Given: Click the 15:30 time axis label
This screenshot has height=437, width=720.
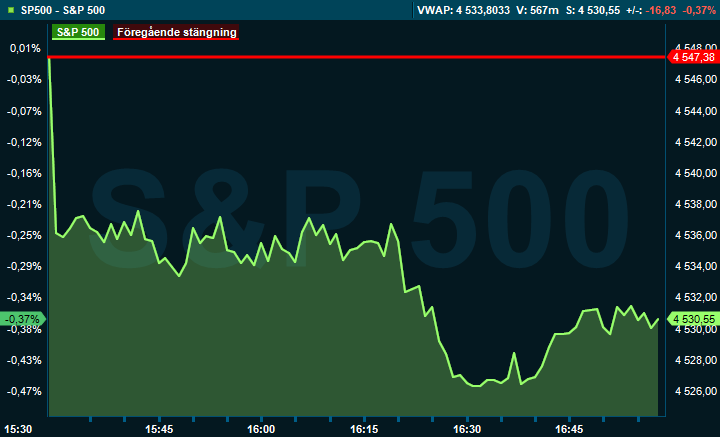Looking at the screenshot, I should pyautogui.click(x=18, y=430).
